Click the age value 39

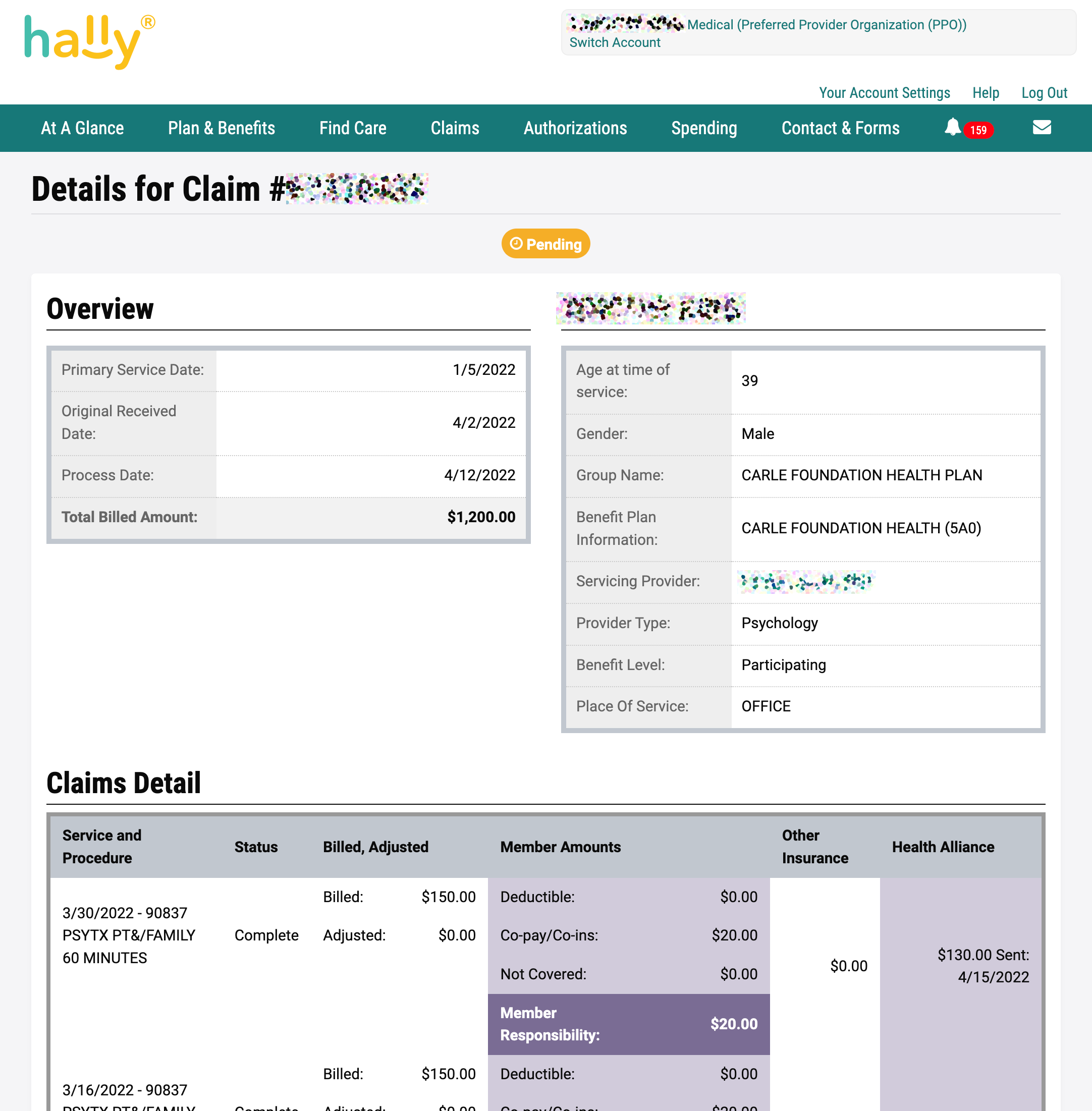(x=749, y=381)
